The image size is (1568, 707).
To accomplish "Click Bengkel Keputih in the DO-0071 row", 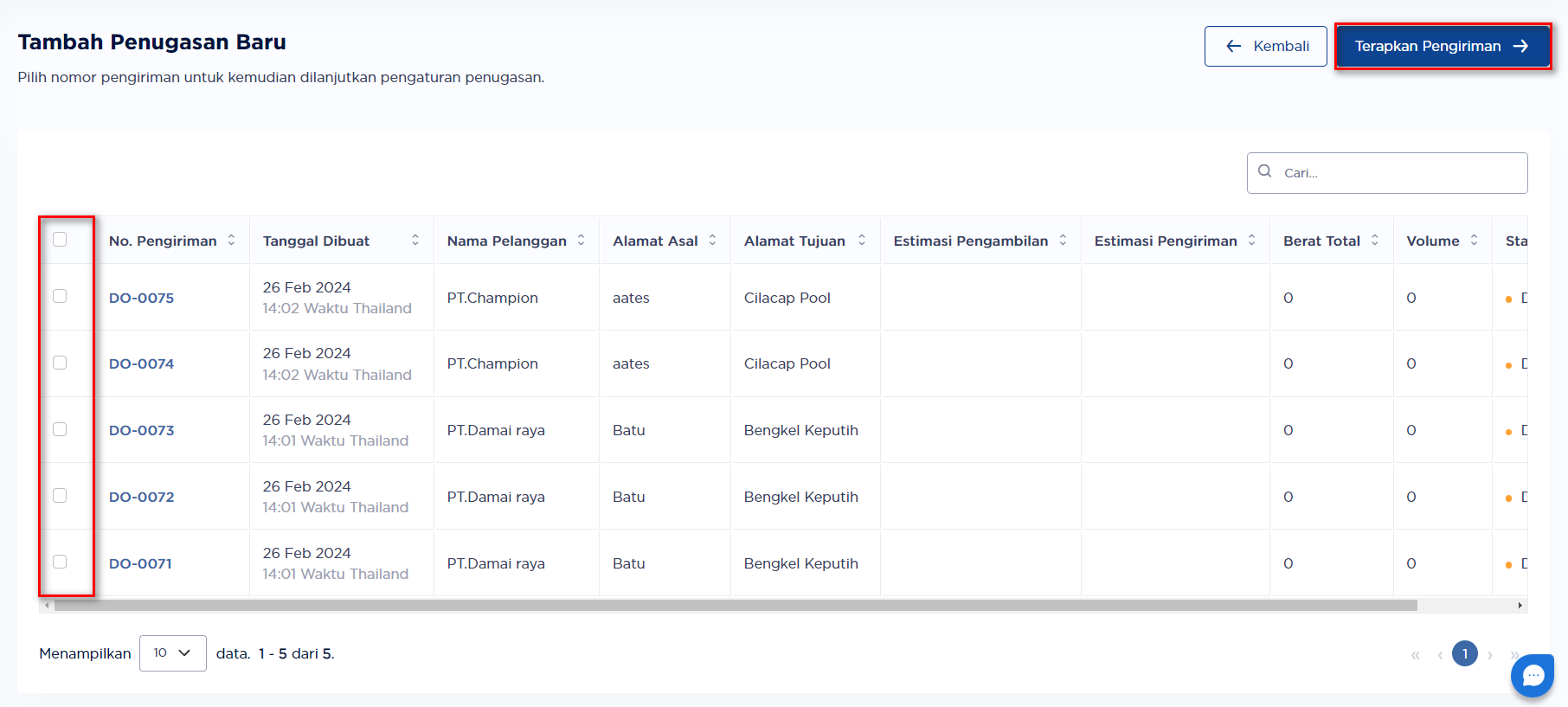I will coord(801,563).
